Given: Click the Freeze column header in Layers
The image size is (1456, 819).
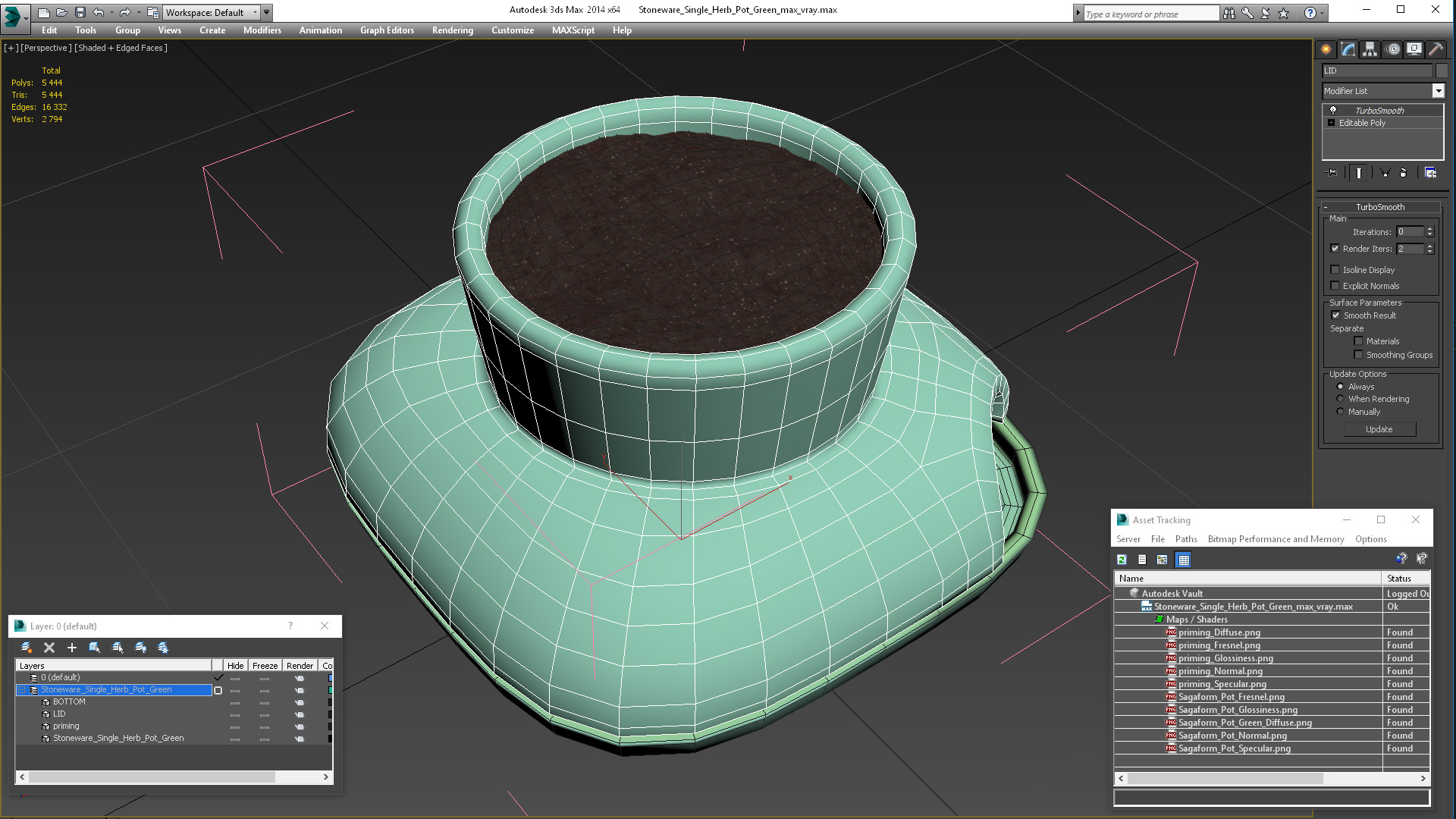Looking at the screenshot, I should [x=265, y=666].
